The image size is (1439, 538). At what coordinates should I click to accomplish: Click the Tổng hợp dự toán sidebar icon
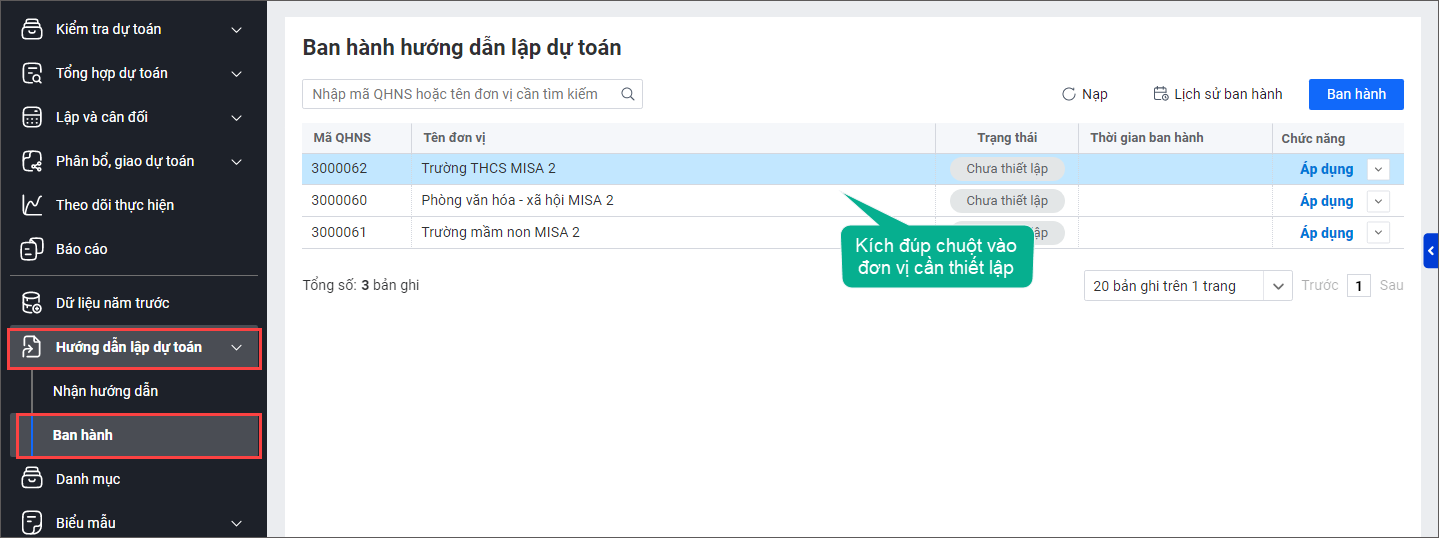(32, 73)
